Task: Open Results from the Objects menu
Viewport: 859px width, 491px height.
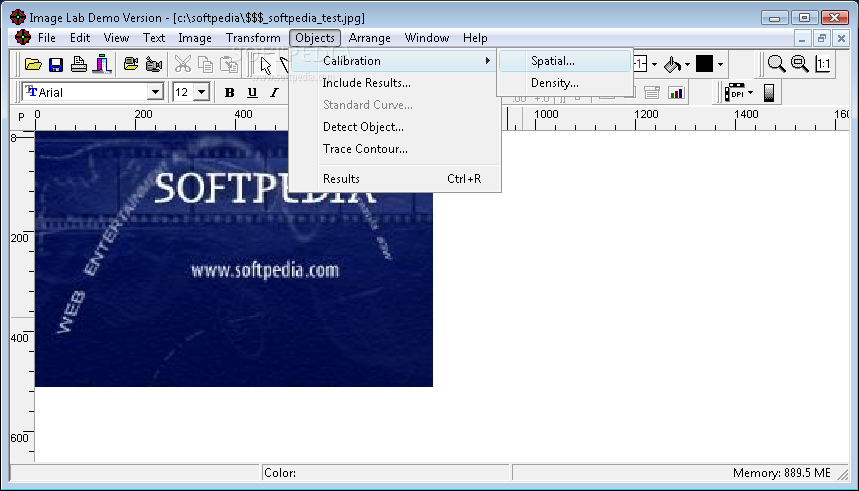Action: point(394,179)
